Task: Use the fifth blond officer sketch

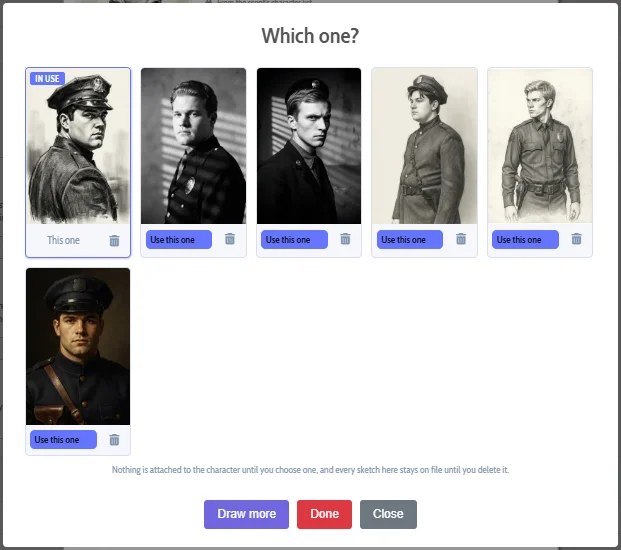Action: point(525,240)
